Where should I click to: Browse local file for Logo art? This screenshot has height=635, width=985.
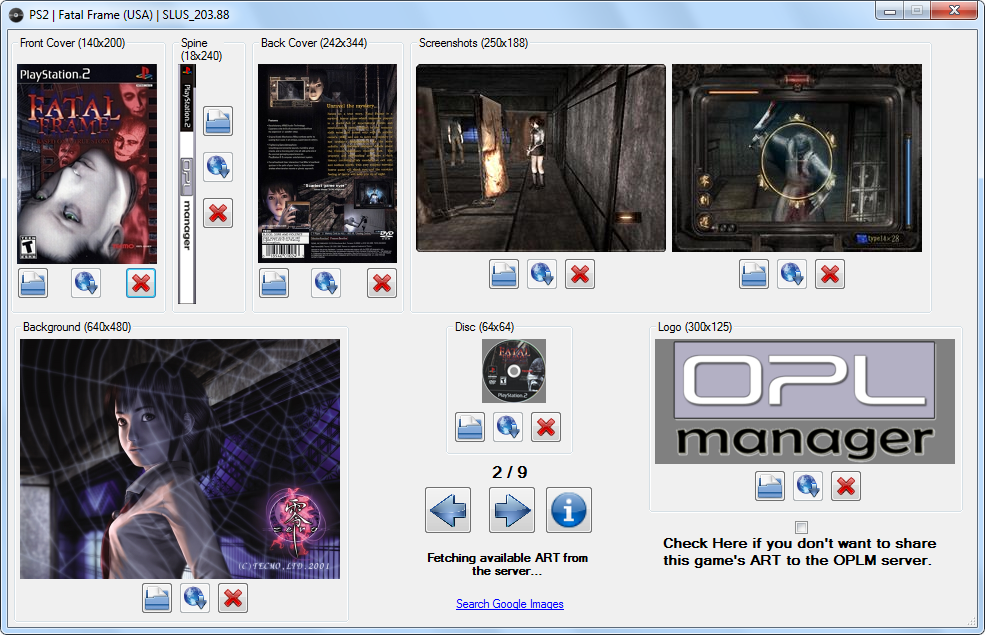click(770, 486)
